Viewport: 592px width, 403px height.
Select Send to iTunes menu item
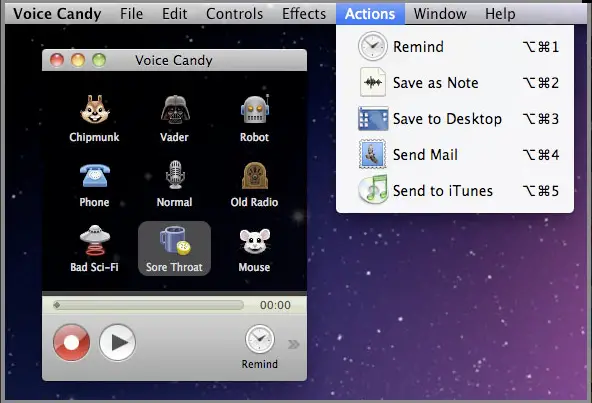tap(455, 190)
